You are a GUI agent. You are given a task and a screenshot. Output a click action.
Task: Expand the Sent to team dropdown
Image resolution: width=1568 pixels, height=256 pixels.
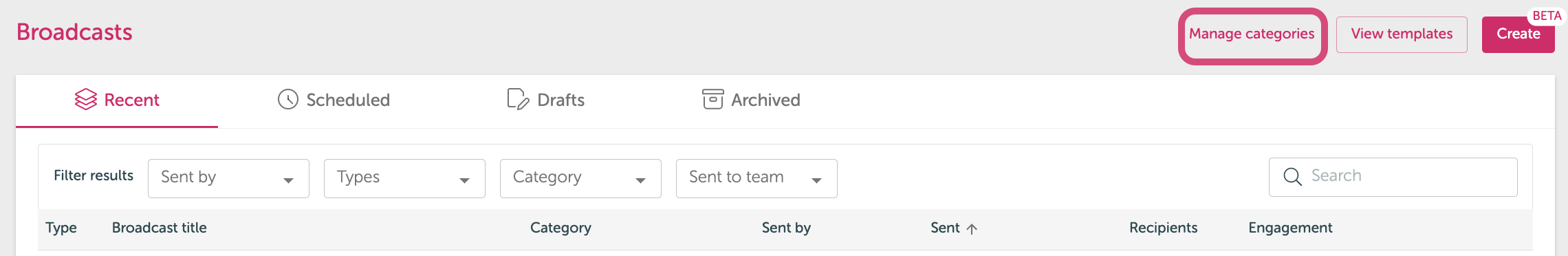pyautogui.click(x=756, y=178)
